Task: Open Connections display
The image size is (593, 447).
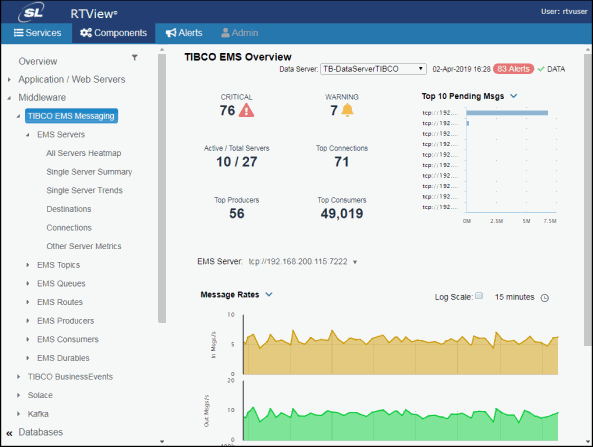Action: pos(69,228)
